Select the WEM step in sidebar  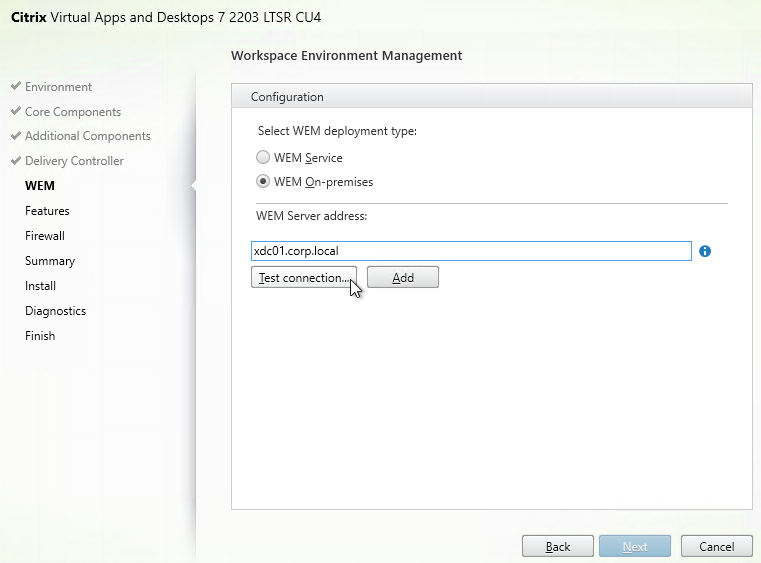(40, 186)
